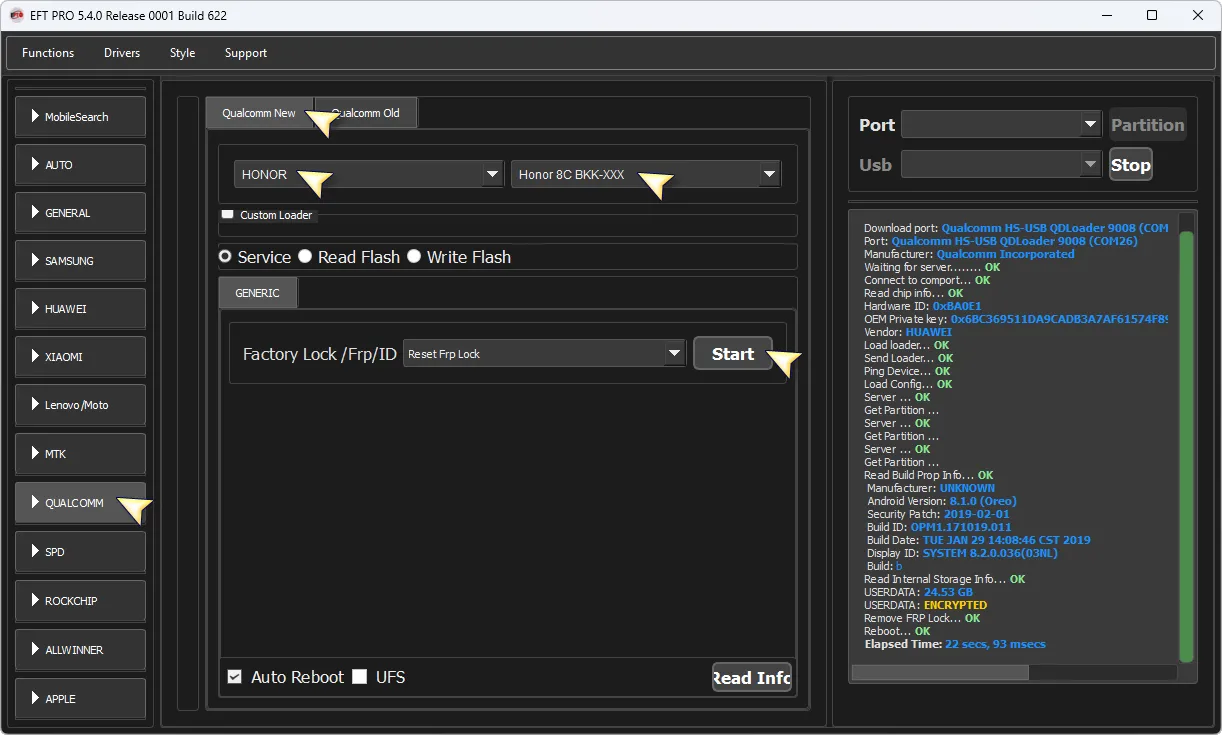1222x735 pixels.
Task: Toggle the Auto Reboot checkbox
Action: tap(235, 677)
